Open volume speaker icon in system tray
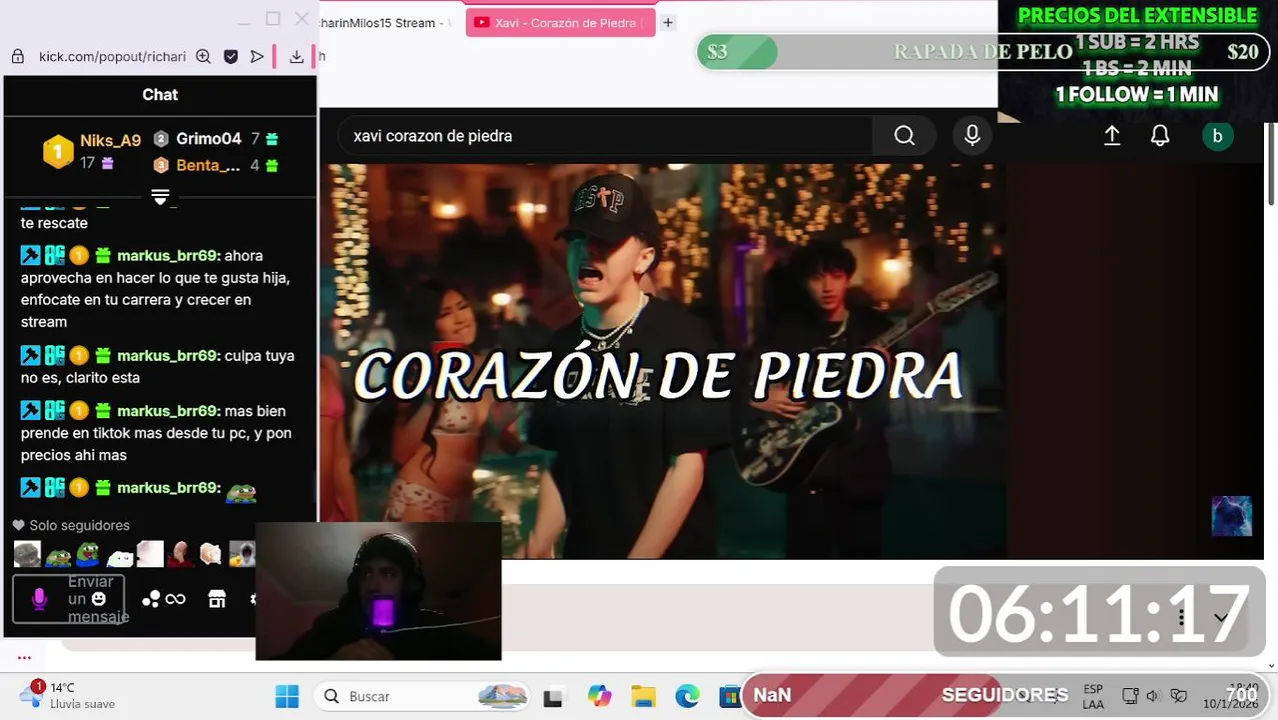The image size is (1278, 720). pos(1152,696)
